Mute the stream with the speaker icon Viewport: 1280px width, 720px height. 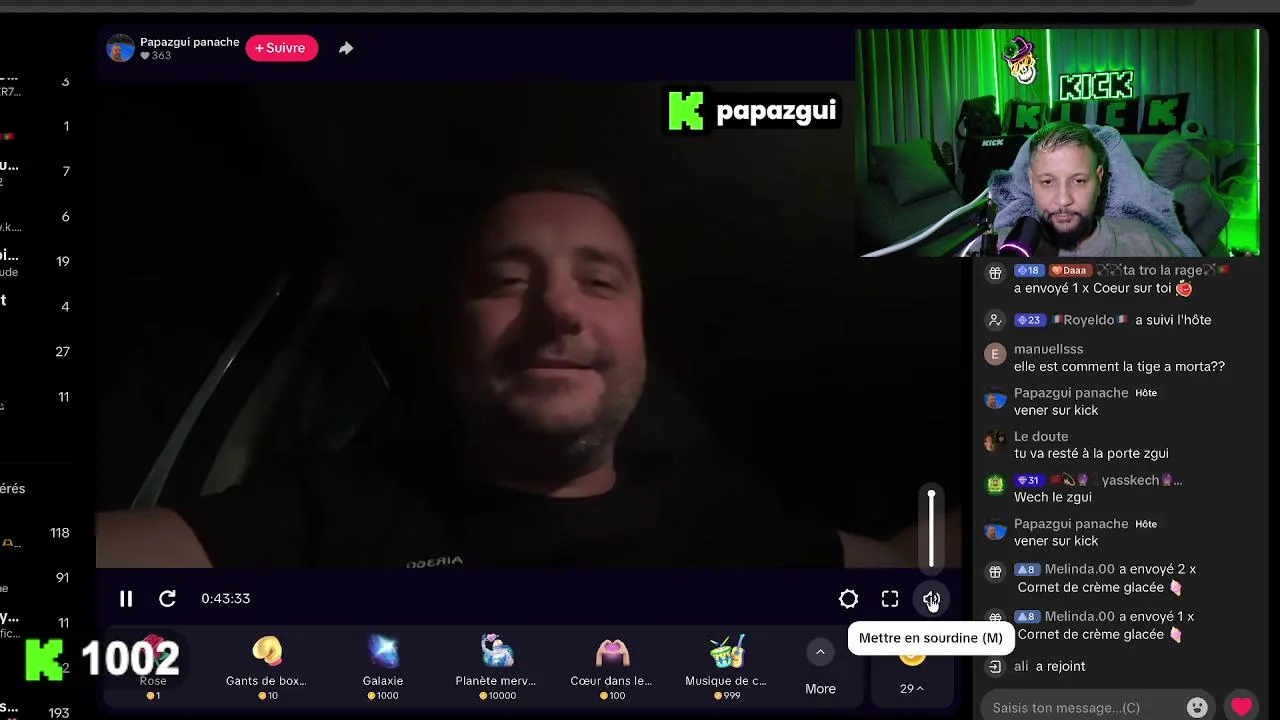(931, 599)
